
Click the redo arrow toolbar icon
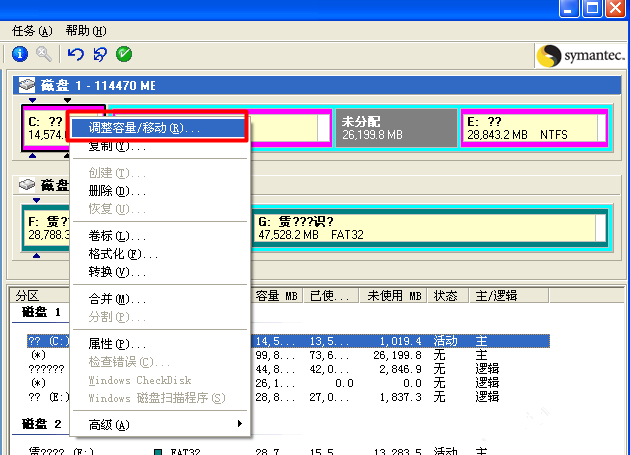tap(99, 54)
